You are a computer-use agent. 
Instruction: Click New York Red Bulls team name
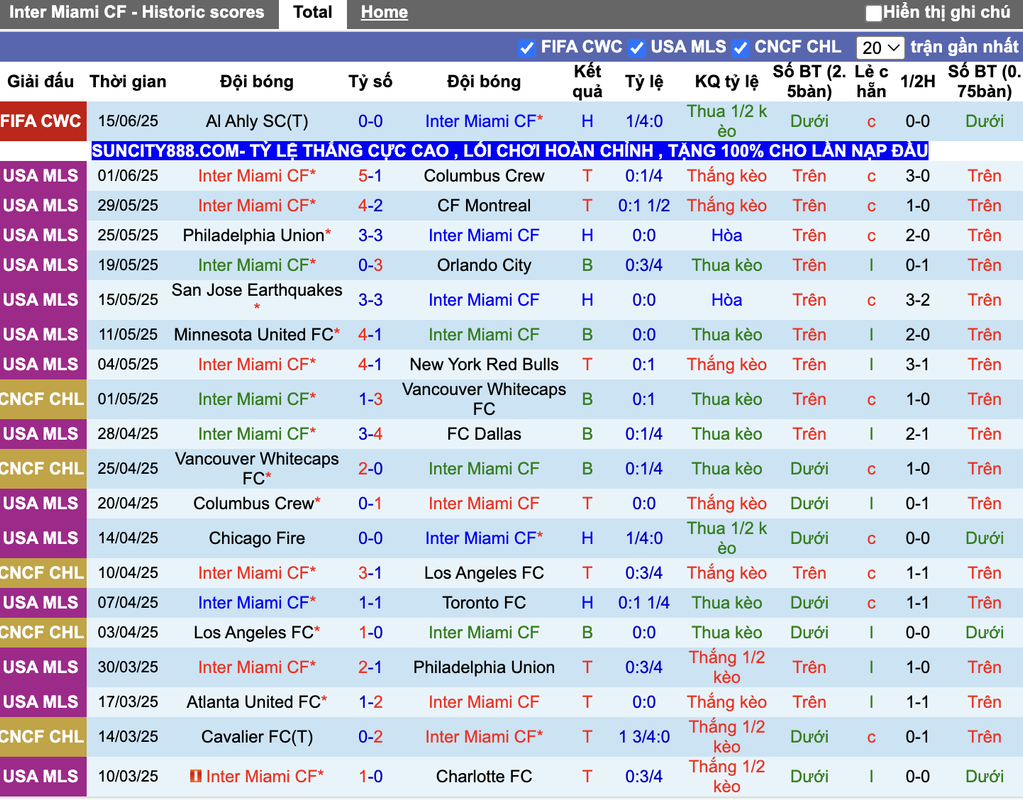(483, 365)
